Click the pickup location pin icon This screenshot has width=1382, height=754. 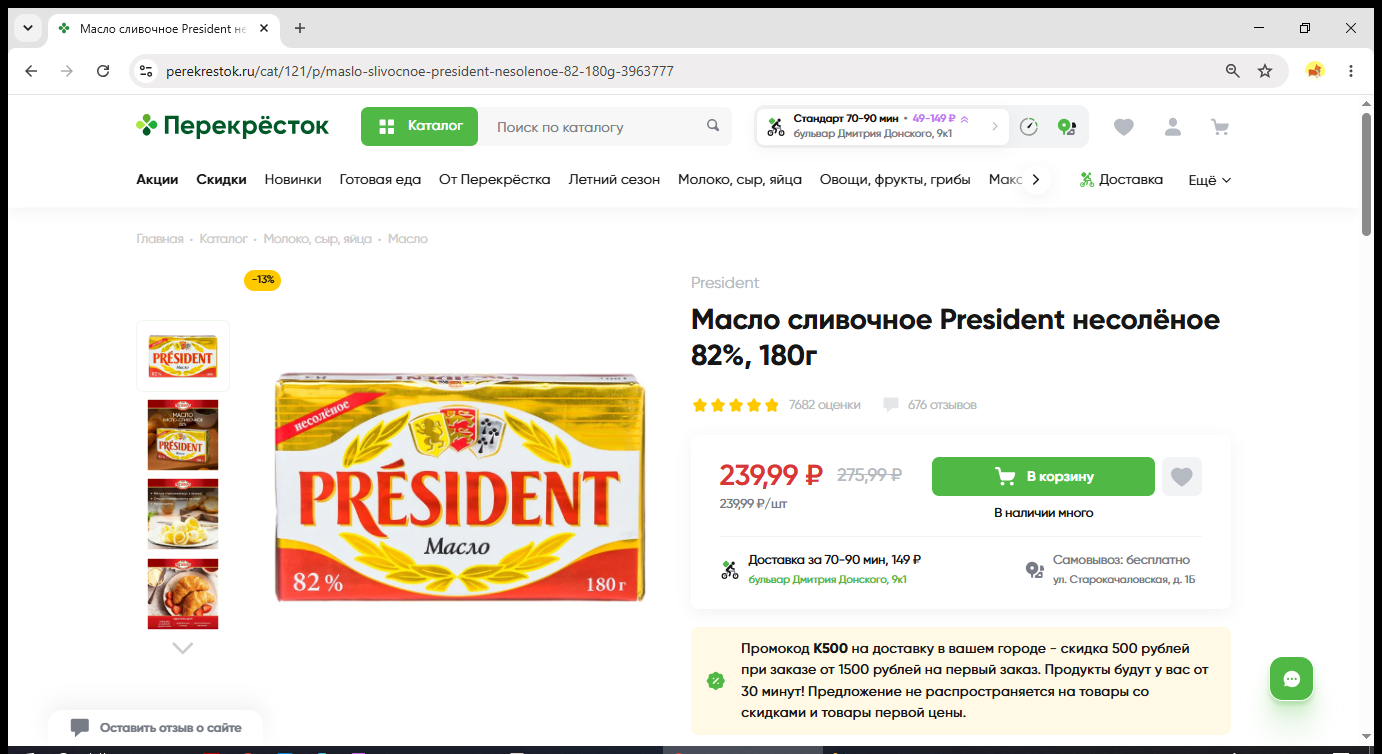click(x=1067, y=127)
